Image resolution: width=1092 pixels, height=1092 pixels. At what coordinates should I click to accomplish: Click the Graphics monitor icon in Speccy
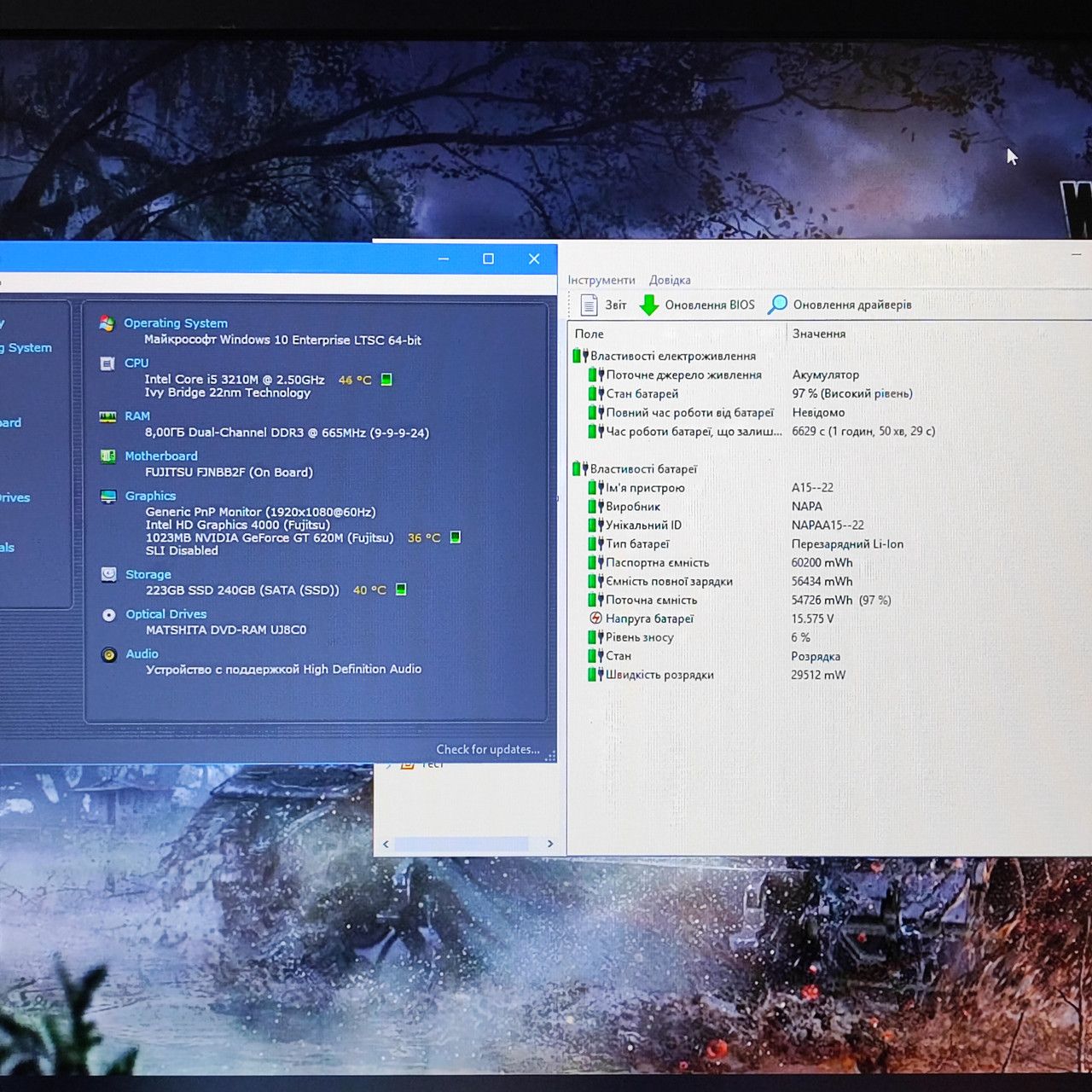[108, 497]
